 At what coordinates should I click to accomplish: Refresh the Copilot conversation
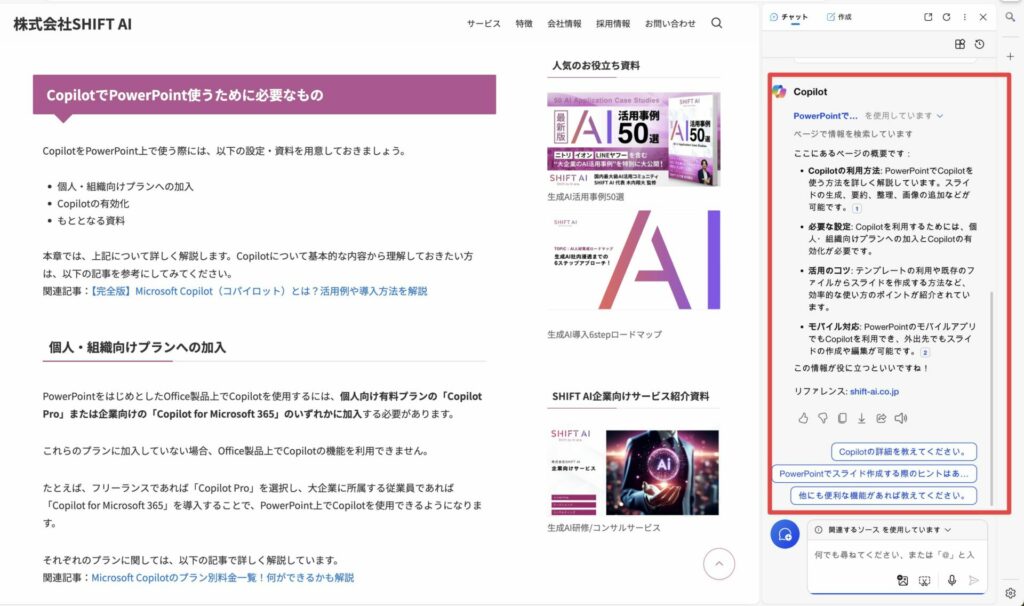946,17
